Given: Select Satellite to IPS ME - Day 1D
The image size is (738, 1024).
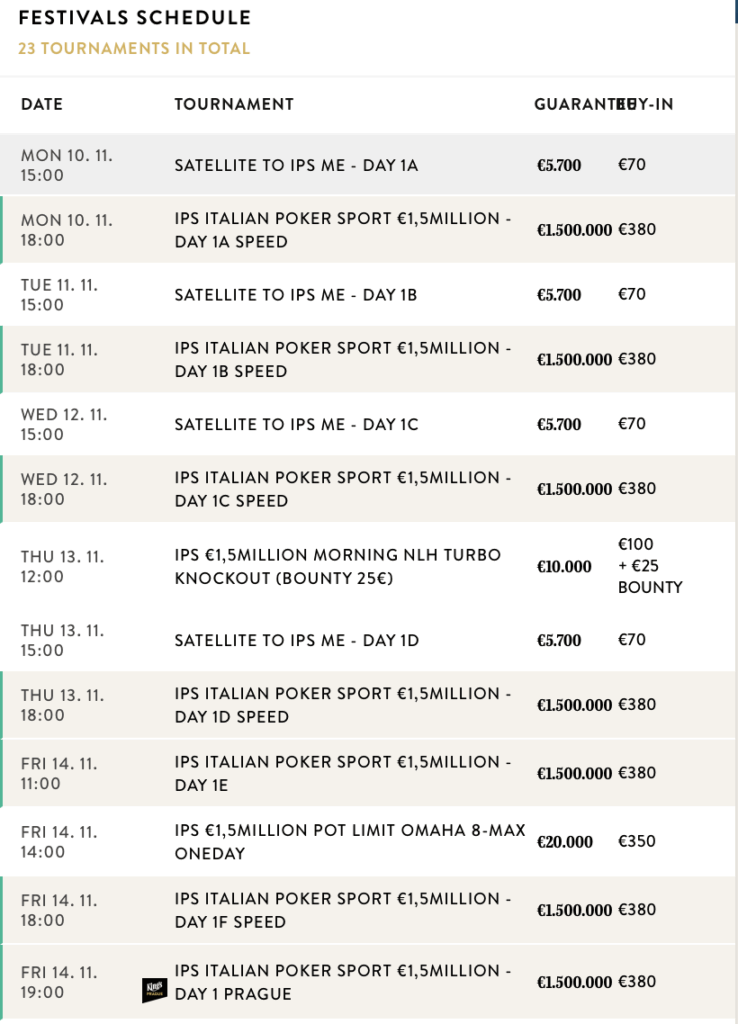Looking at the screenshot, I should (x=296, y=640).
